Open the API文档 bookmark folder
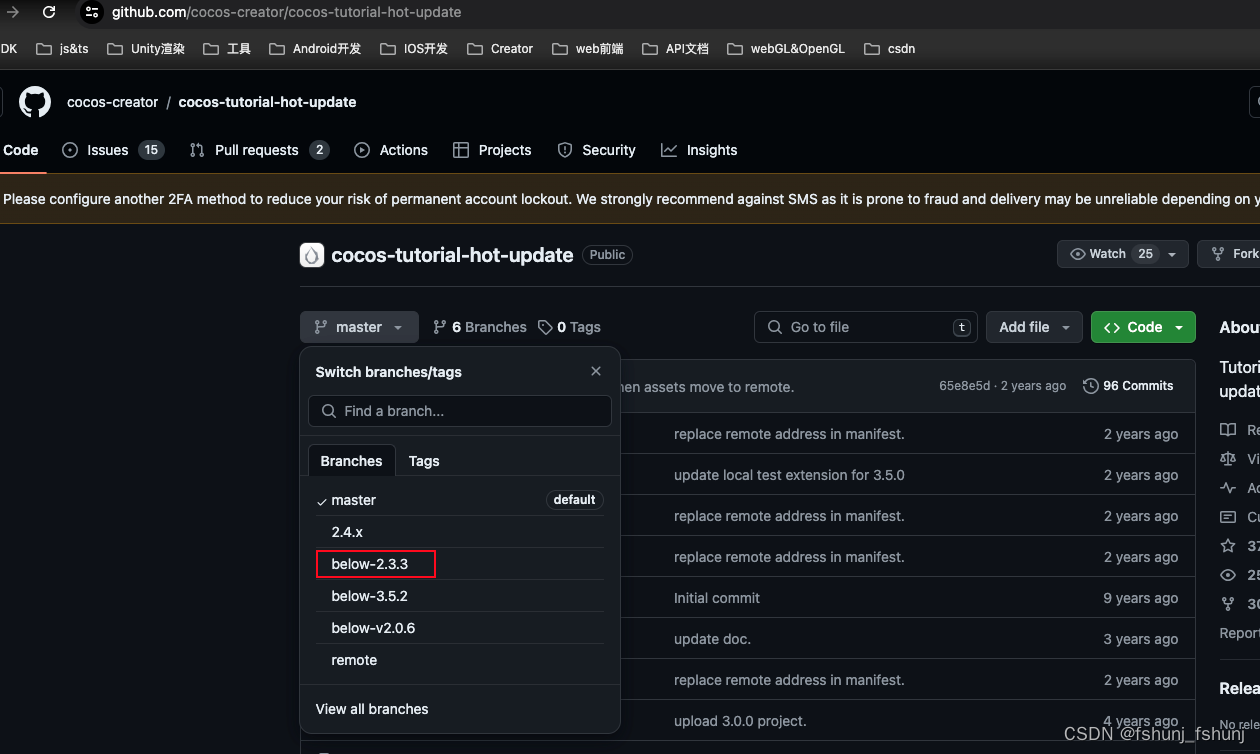1260x754 pixels. 675,48
